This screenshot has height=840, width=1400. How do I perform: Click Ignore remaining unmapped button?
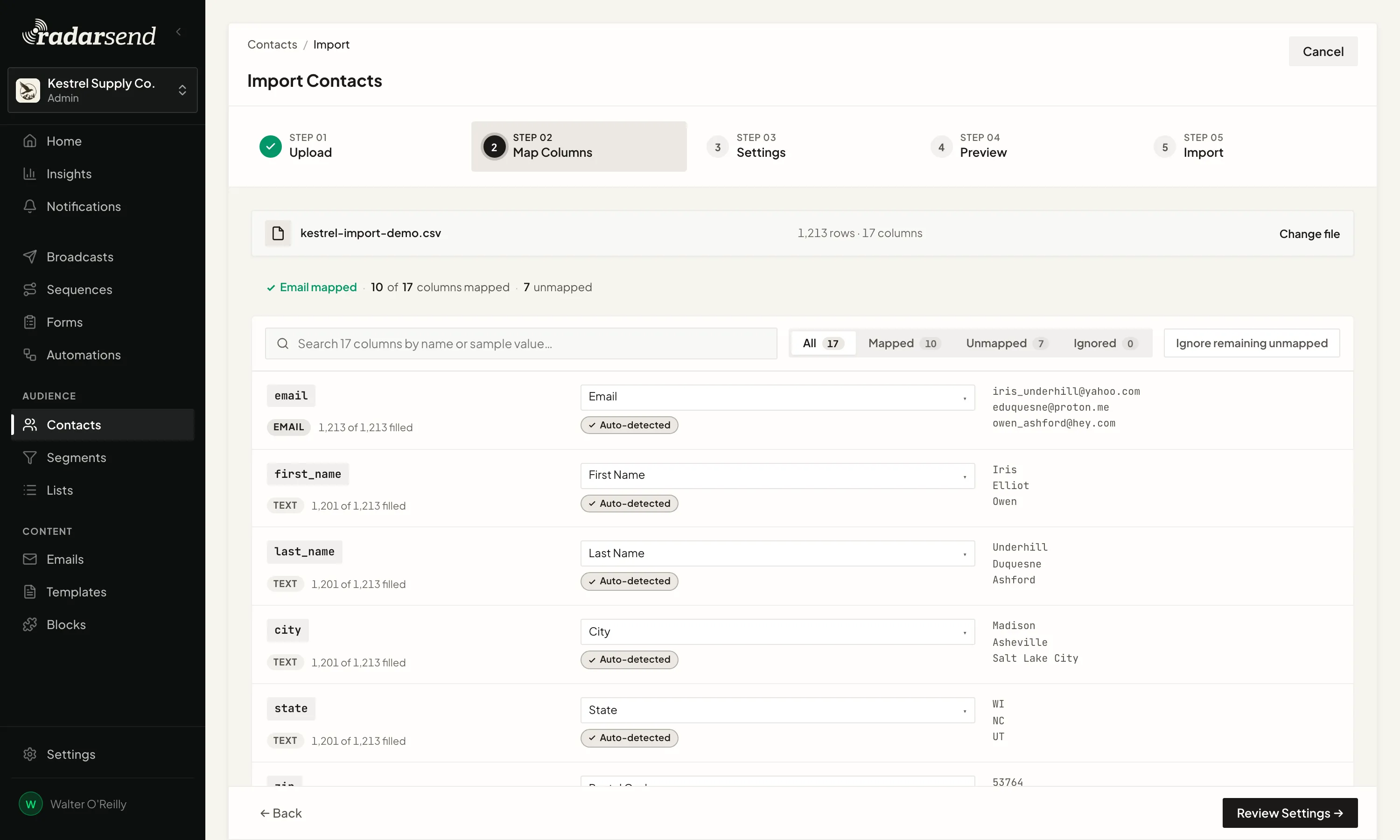tap(1252, 343)
